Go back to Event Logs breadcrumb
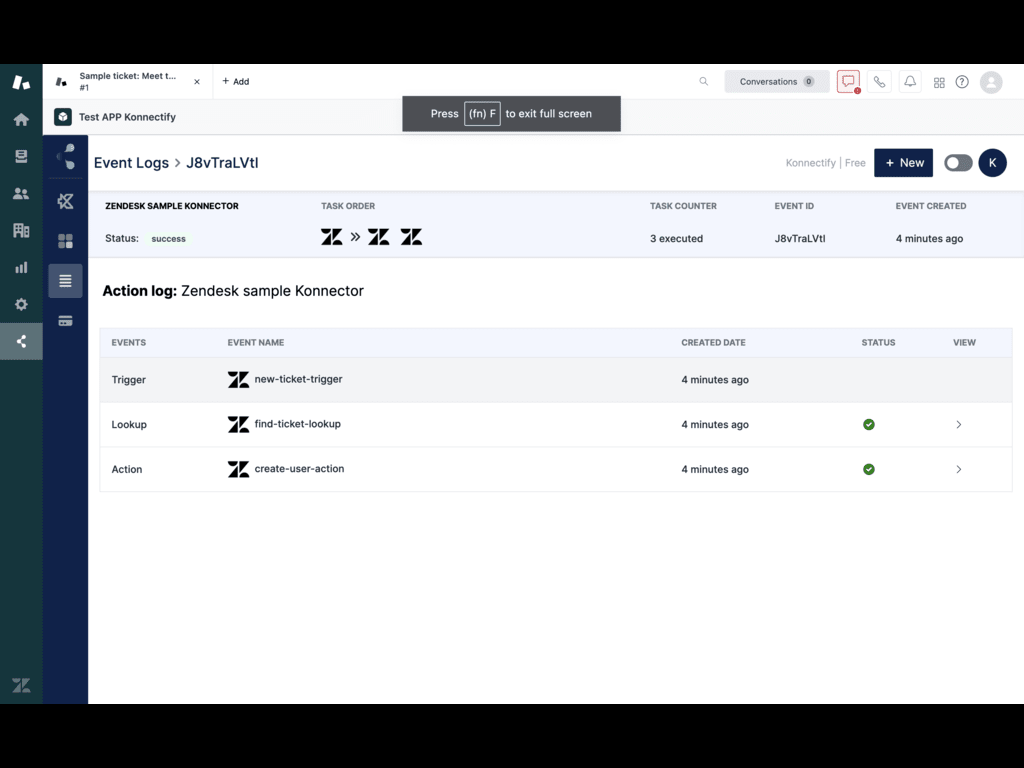The width and height of the screenshot is (1024, 768). pos(131,163)
